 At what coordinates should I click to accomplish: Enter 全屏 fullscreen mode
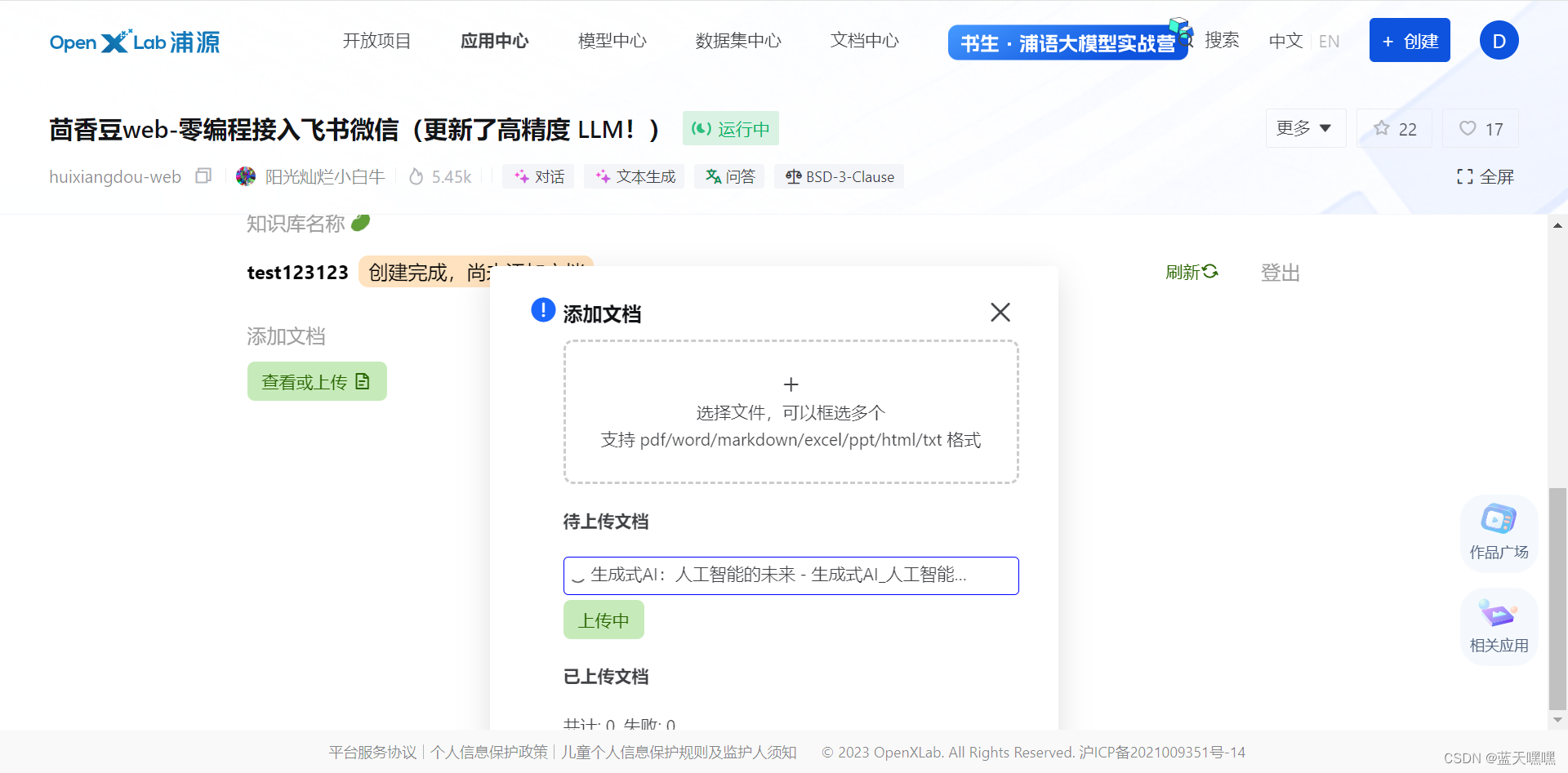click(x=1486, y=176)
